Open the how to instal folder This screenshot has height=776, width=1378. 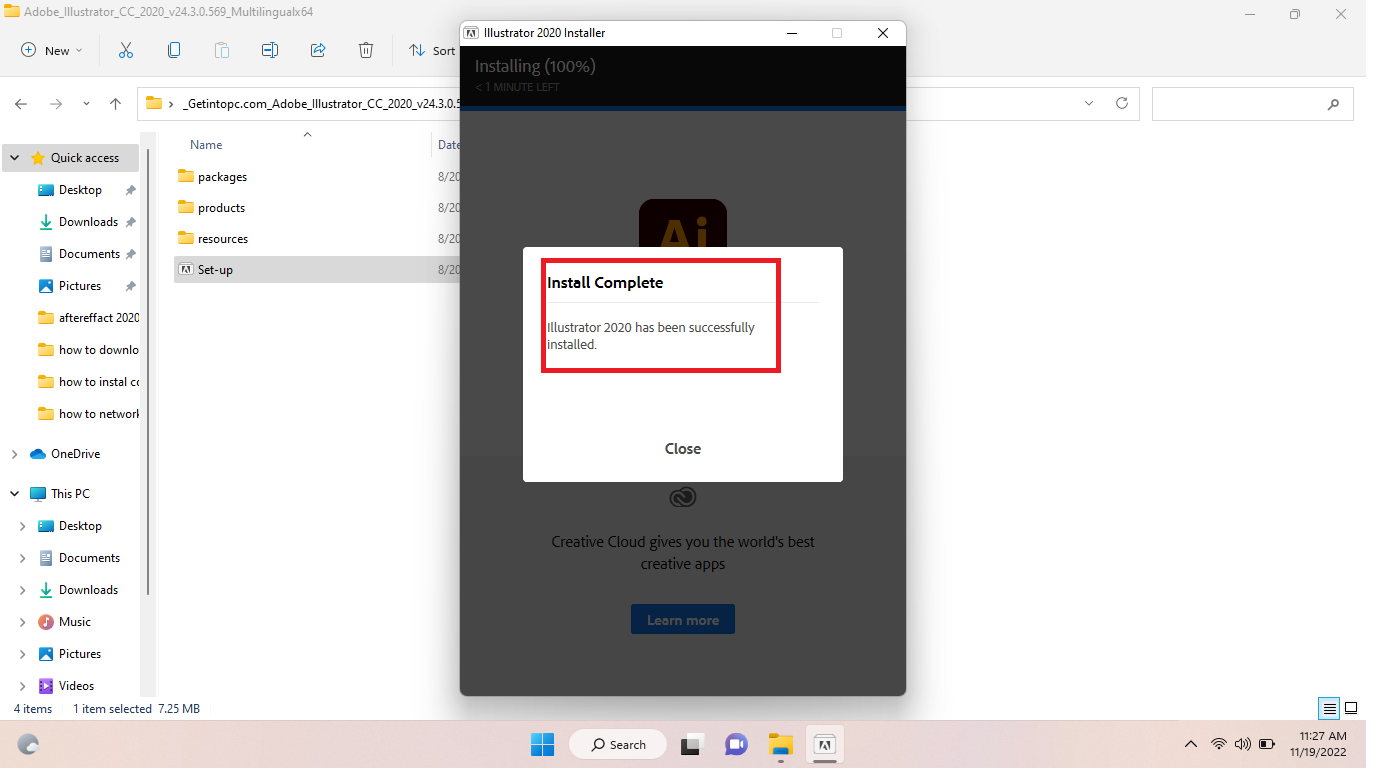pyautogui.click(x=88, y=382)
